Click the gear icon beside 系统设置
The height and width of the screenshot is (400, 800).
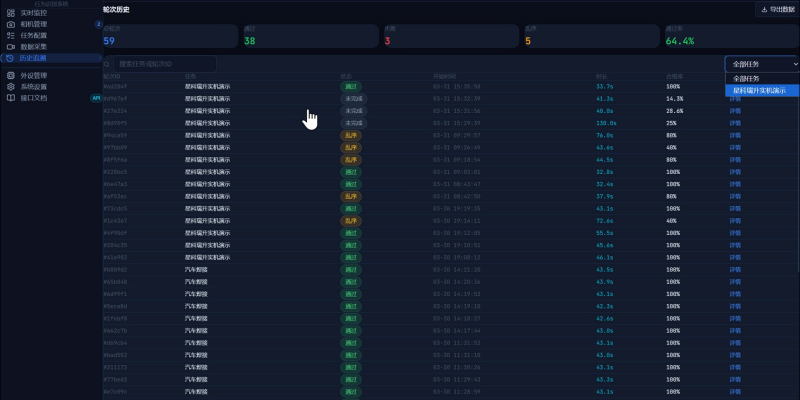11,87
